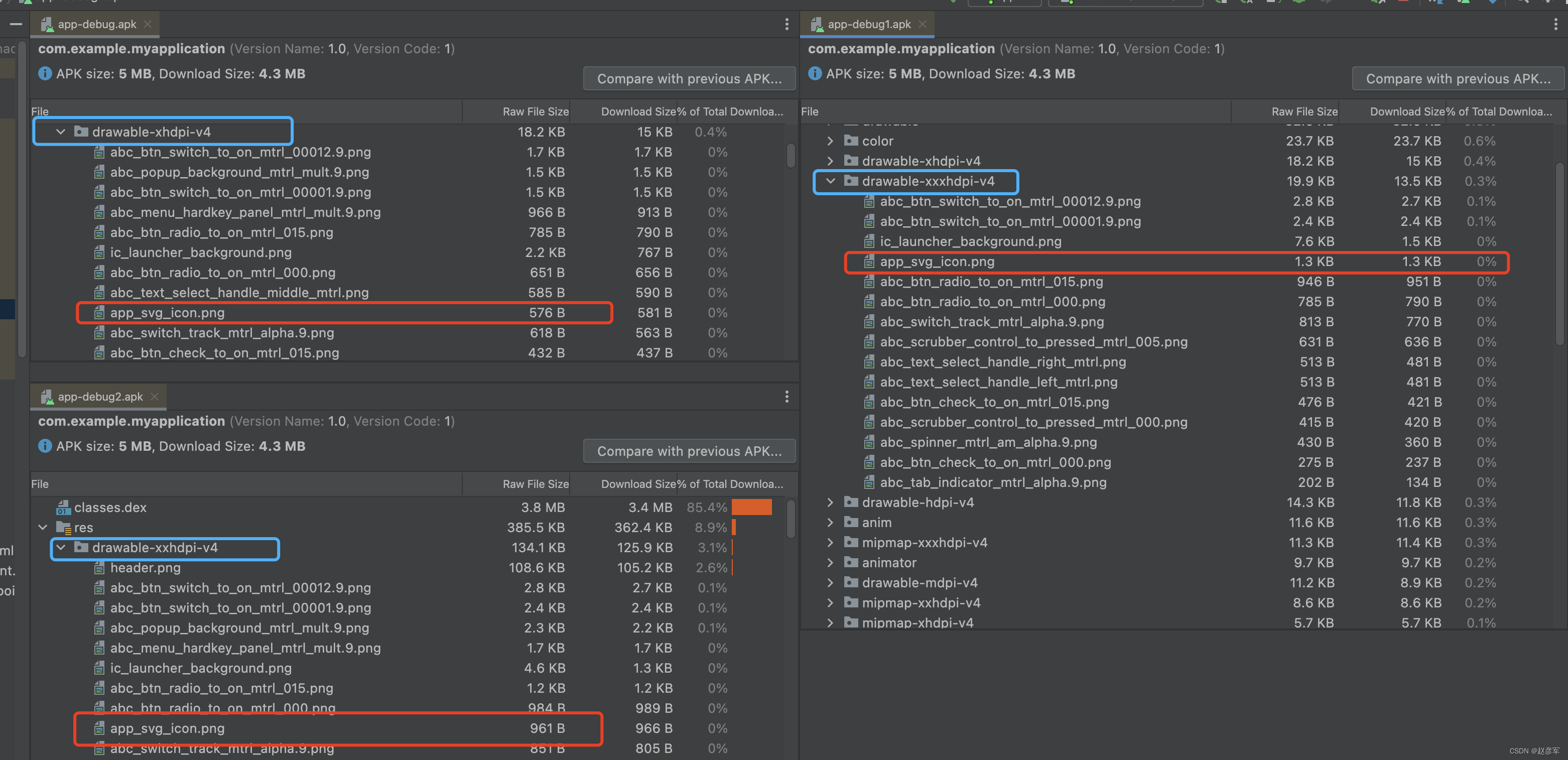Click the drawable-xxxhdpi-v4 folder icon
Image resolution: width=1568 pixels, height=760 pixels.
851,181
